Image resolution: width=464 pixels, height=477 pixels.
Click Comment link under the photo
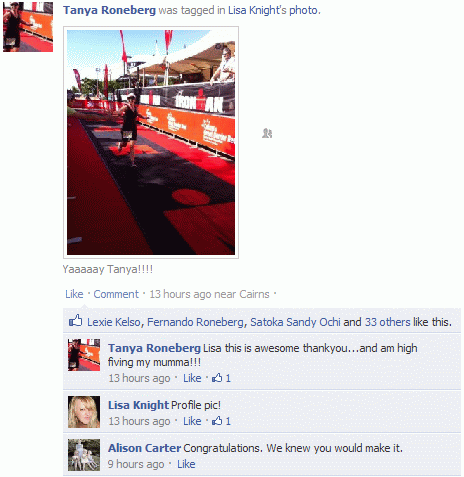point(116,294)
